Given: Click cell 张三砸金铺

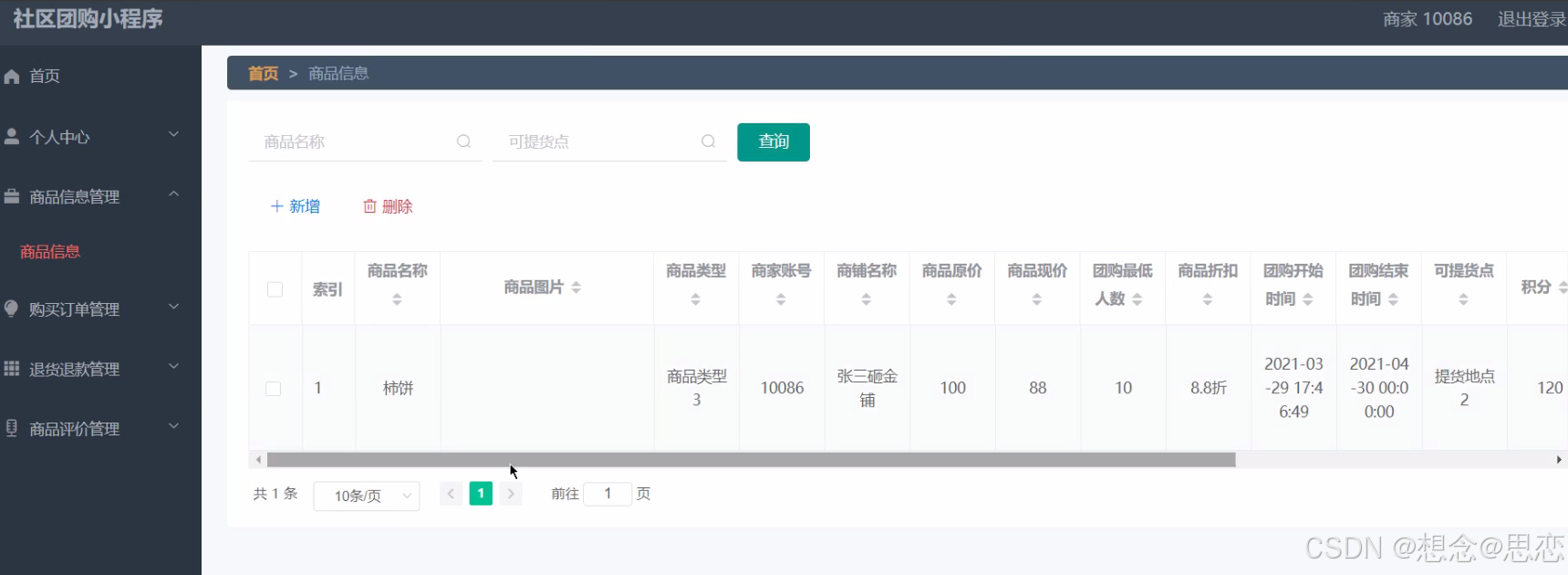Looking at the screenshot, I should tap(867, 388).
